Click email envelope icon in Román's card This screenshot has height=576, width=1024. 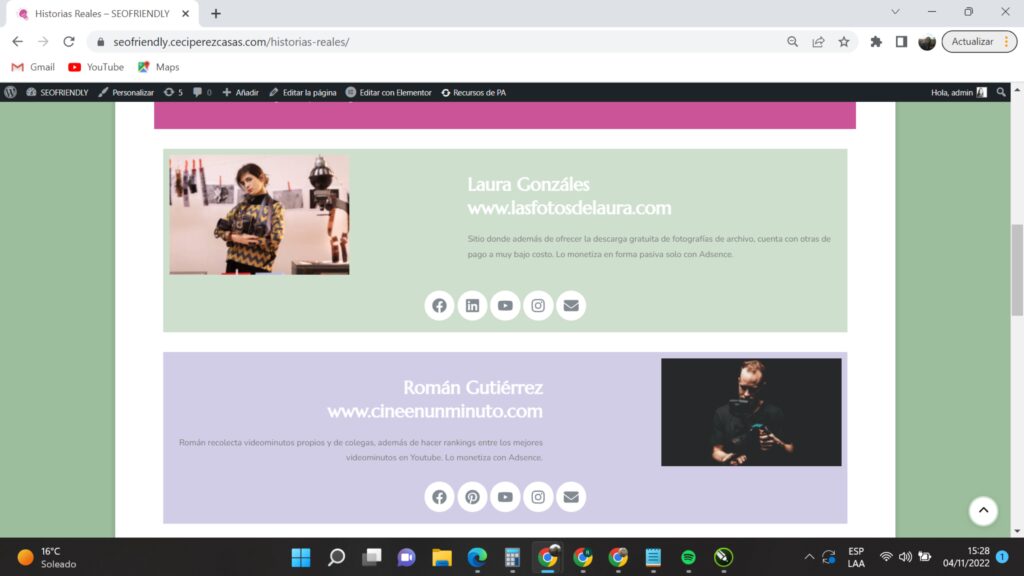point(571,497)
